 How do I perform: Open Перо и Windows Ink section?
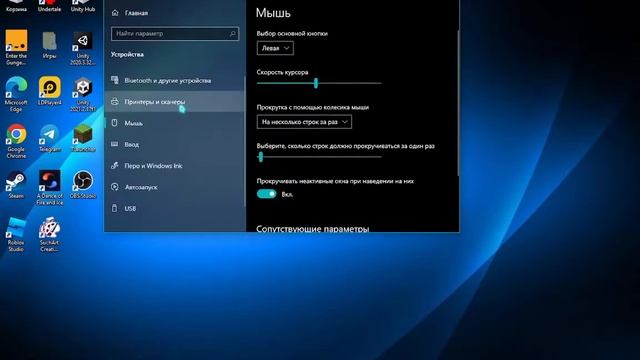coord(175,165)
